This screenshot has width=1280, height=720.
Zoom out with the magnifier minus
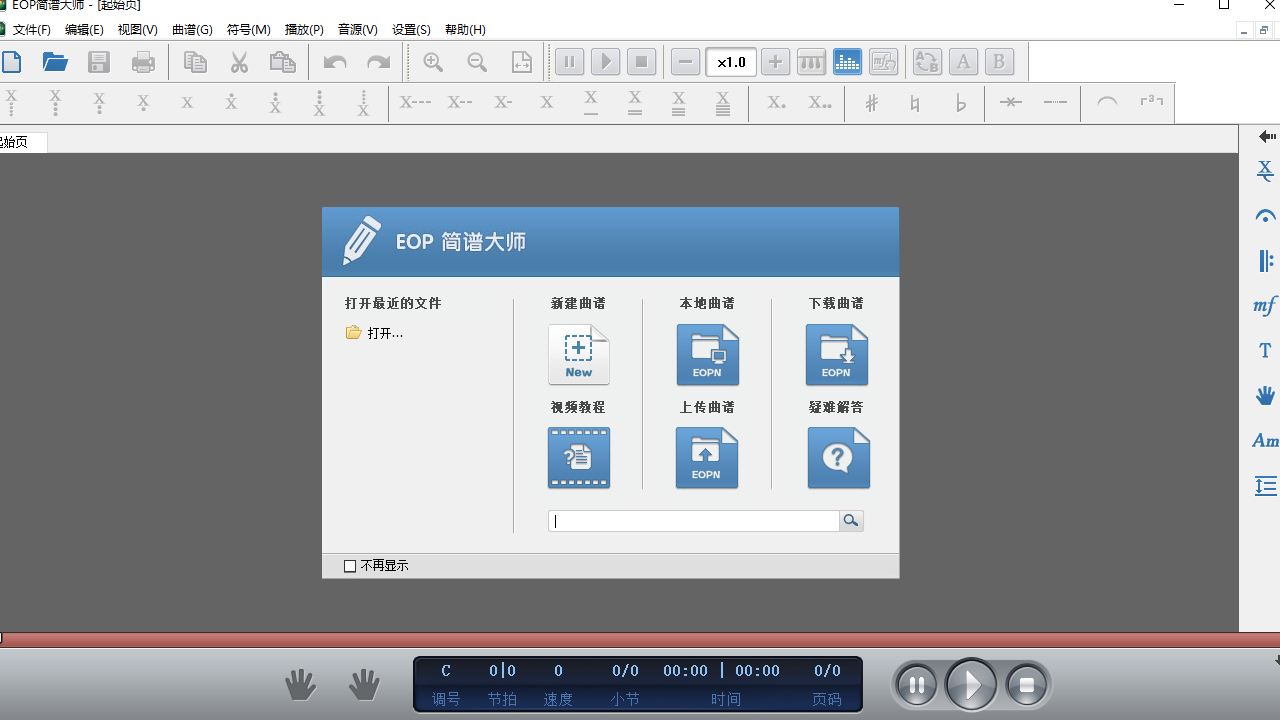coord(477,62)
